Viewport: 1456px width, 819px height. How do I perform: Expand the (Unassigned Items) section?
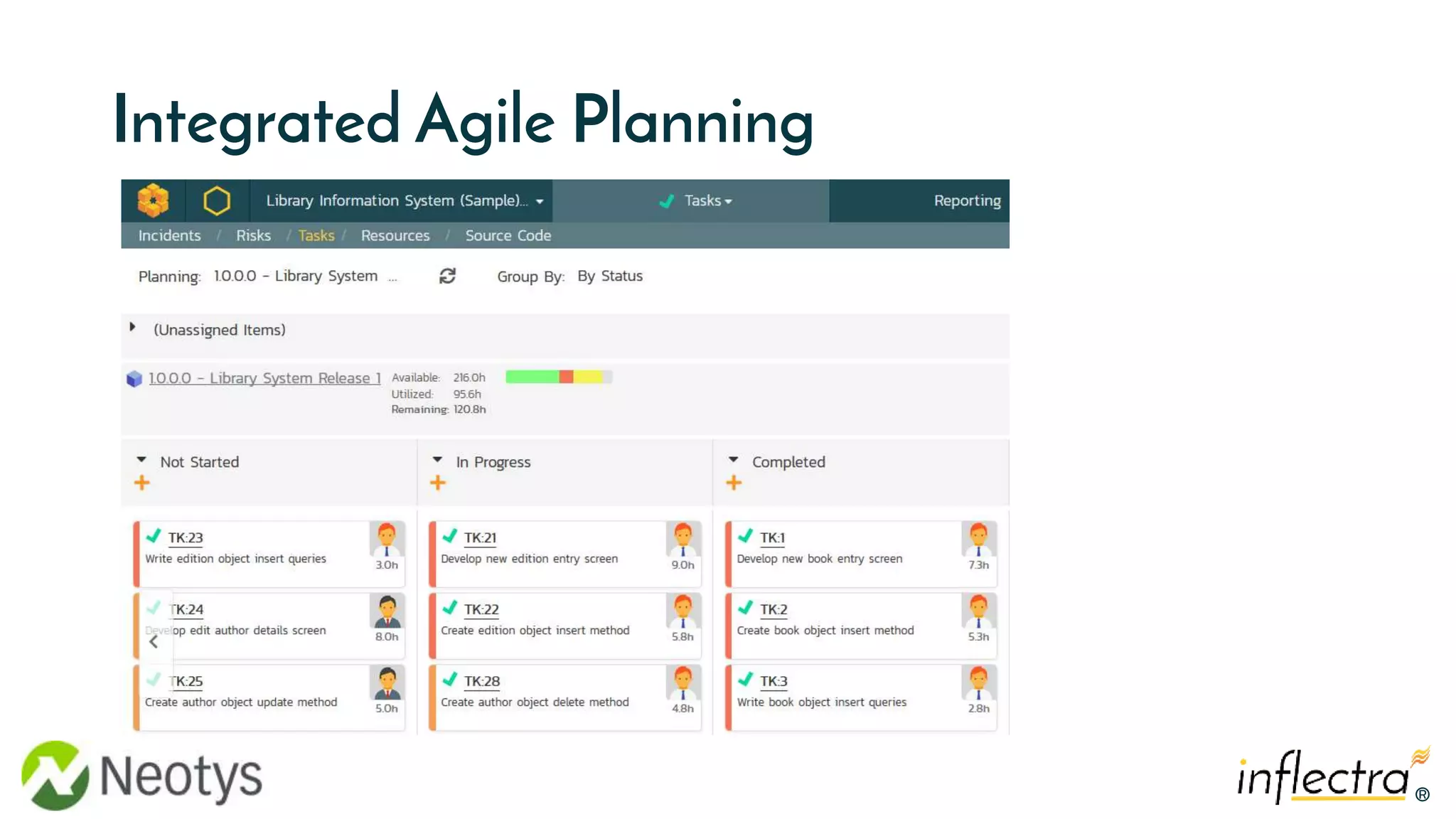click(x=132, y=328)
